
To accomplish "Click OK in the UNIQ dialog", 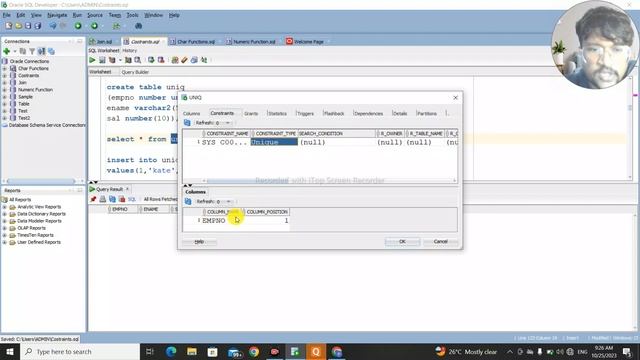I will click(x=402, y=242).
